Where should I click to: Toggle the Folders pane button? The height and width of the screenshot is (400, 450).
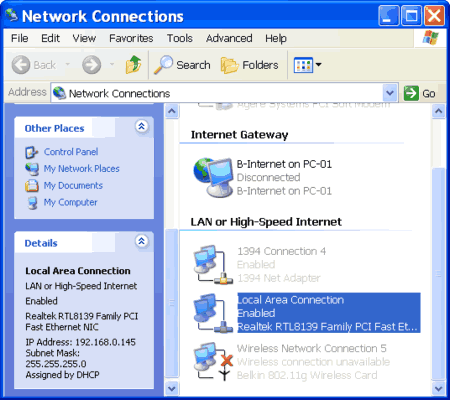point(249,65)
